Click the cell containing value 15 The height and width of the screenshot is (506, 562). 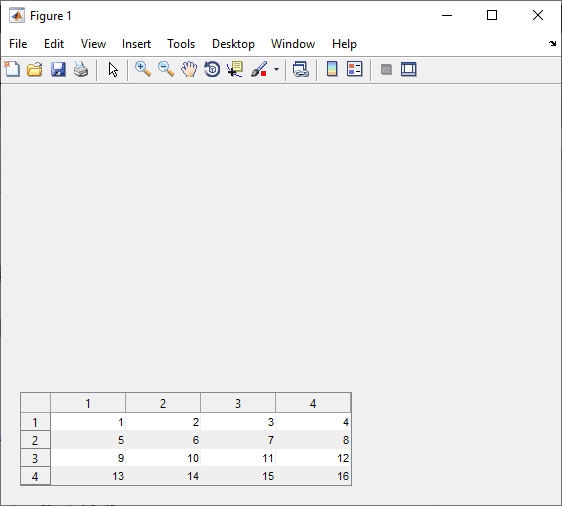238,476
